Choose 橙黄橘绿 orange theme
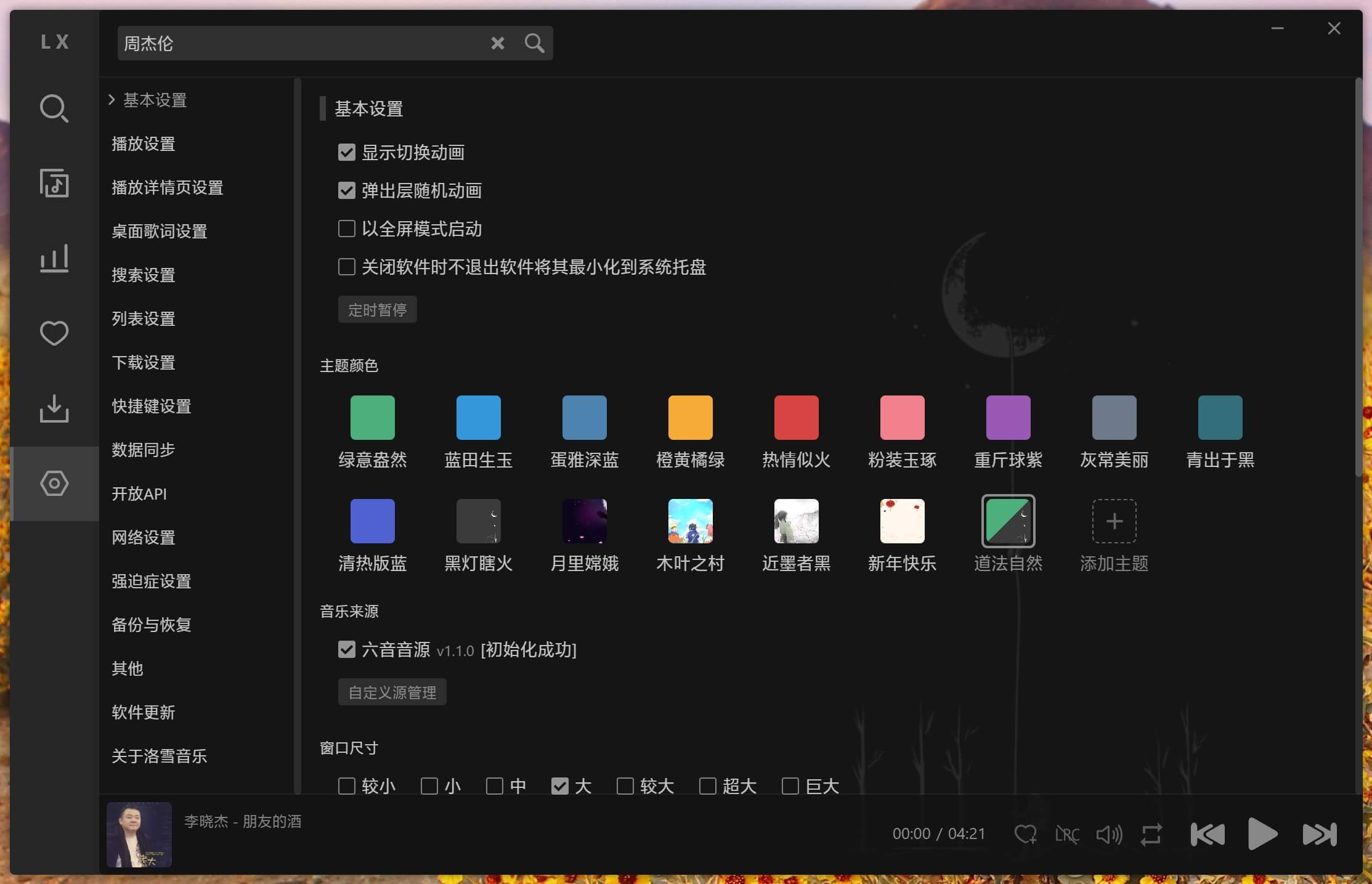Image resolution: width=1372 pixels, height=884 pixels. (x=690, y=418)
